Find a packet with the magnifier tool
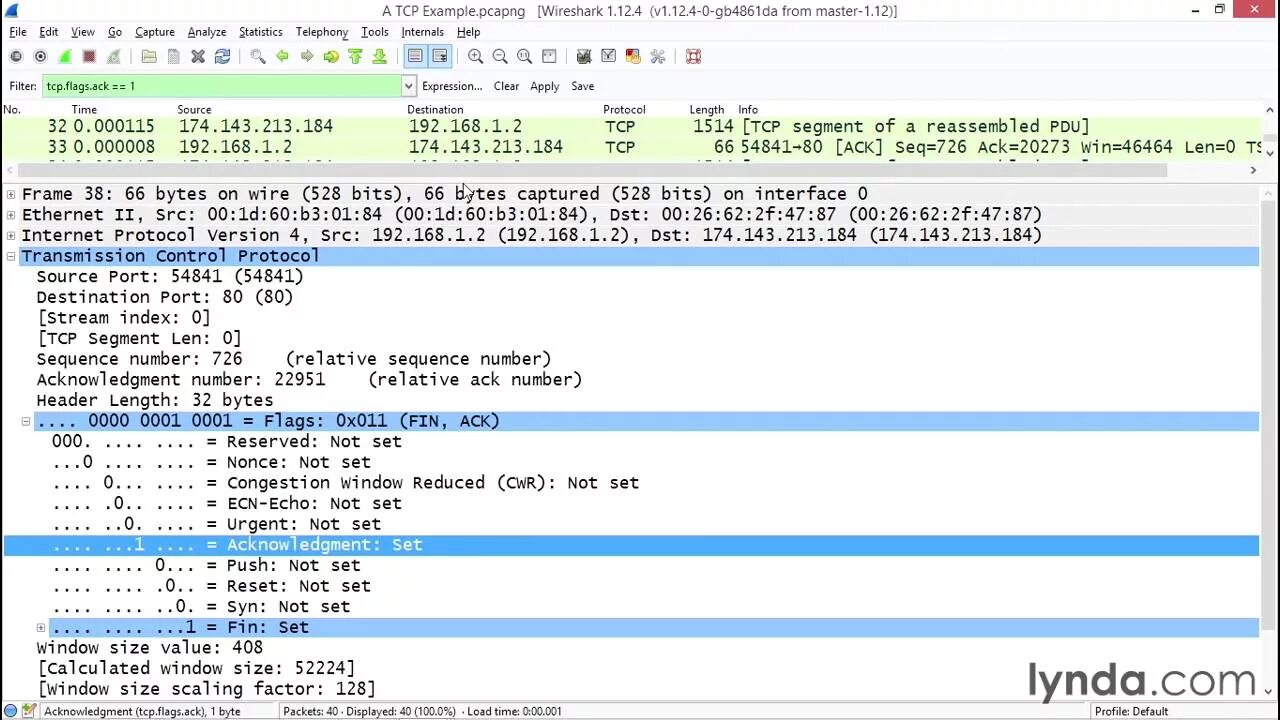The image size is (1280, 720). click(x=258, y=56)
